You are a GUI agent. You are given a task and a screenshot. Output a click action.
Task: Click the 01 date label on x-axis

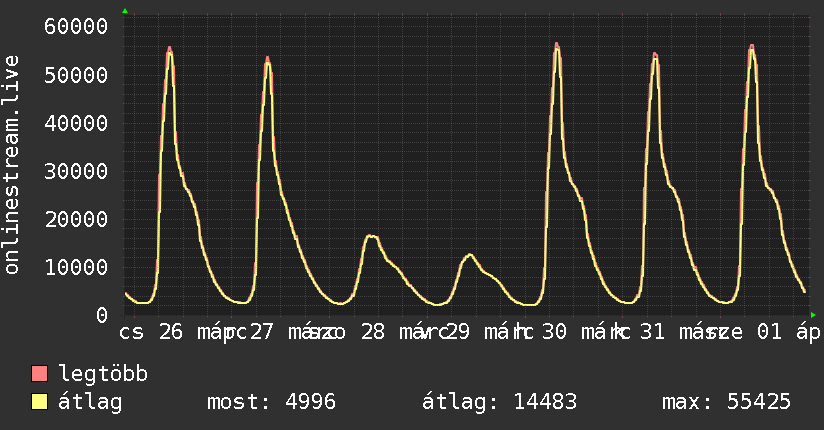tap(769, 332)
